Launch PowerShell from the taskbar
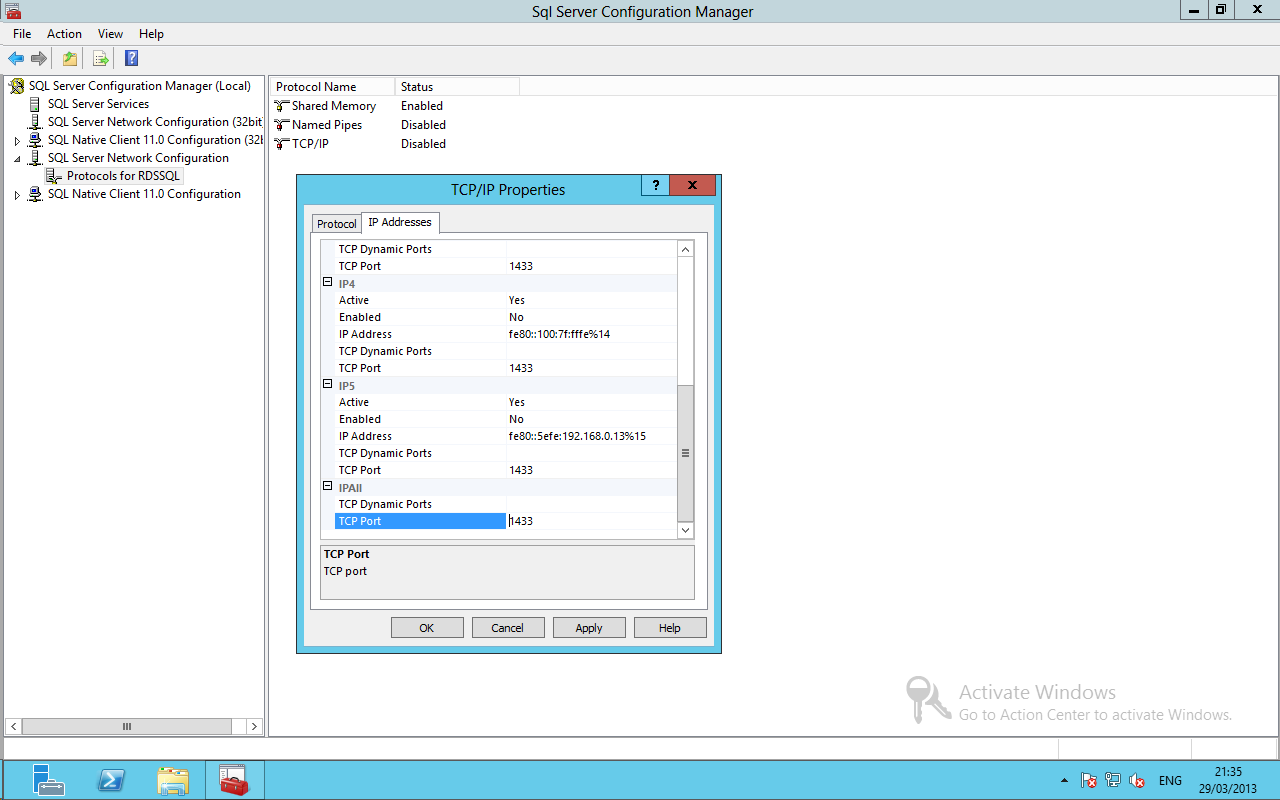The image size is (1280, 800). coord(110,780)
